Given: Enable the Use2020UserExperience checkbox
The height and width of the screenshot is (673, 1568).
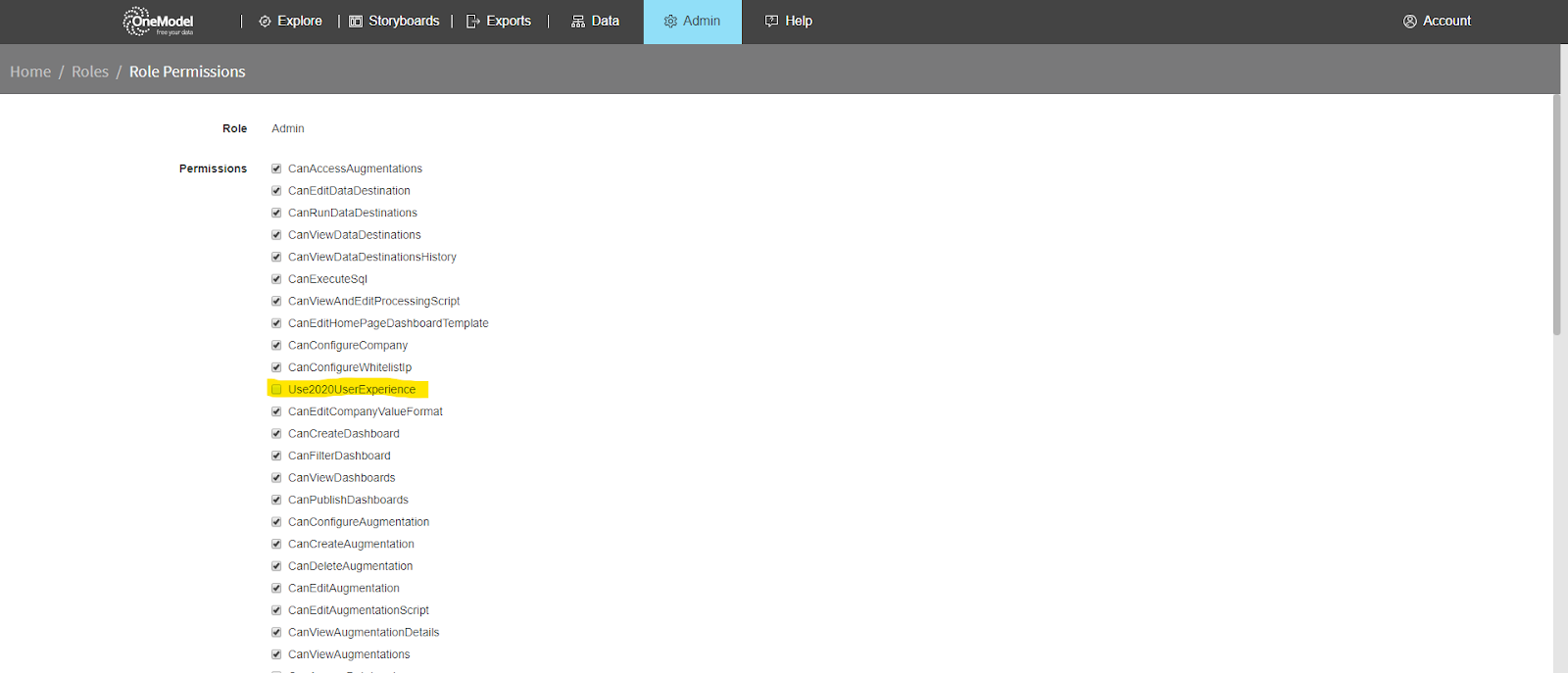Looking at the screenshot, I should [276, 390].
